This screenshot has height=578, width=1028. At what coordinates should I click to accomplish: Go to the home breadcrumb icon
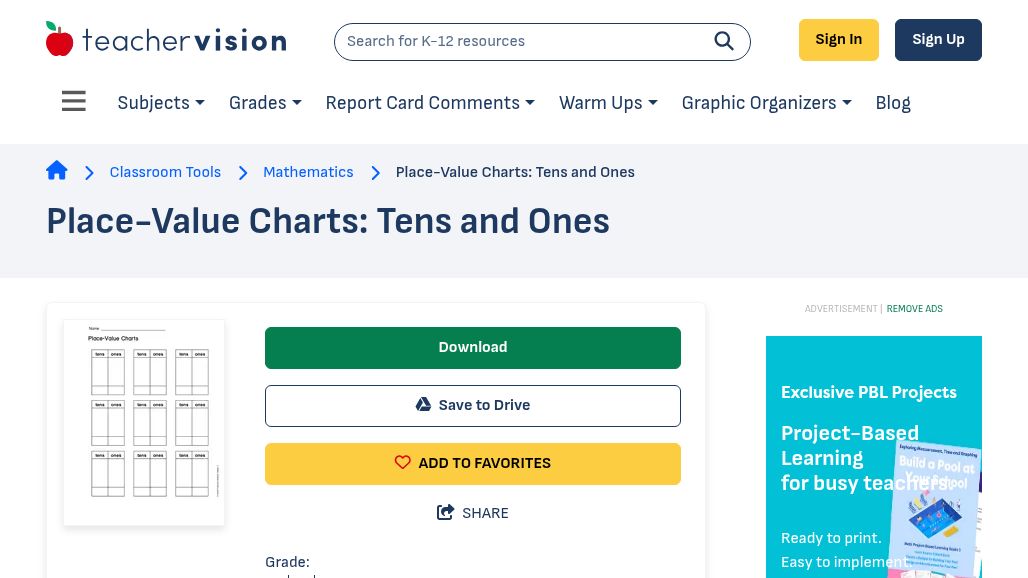(57, 171)
